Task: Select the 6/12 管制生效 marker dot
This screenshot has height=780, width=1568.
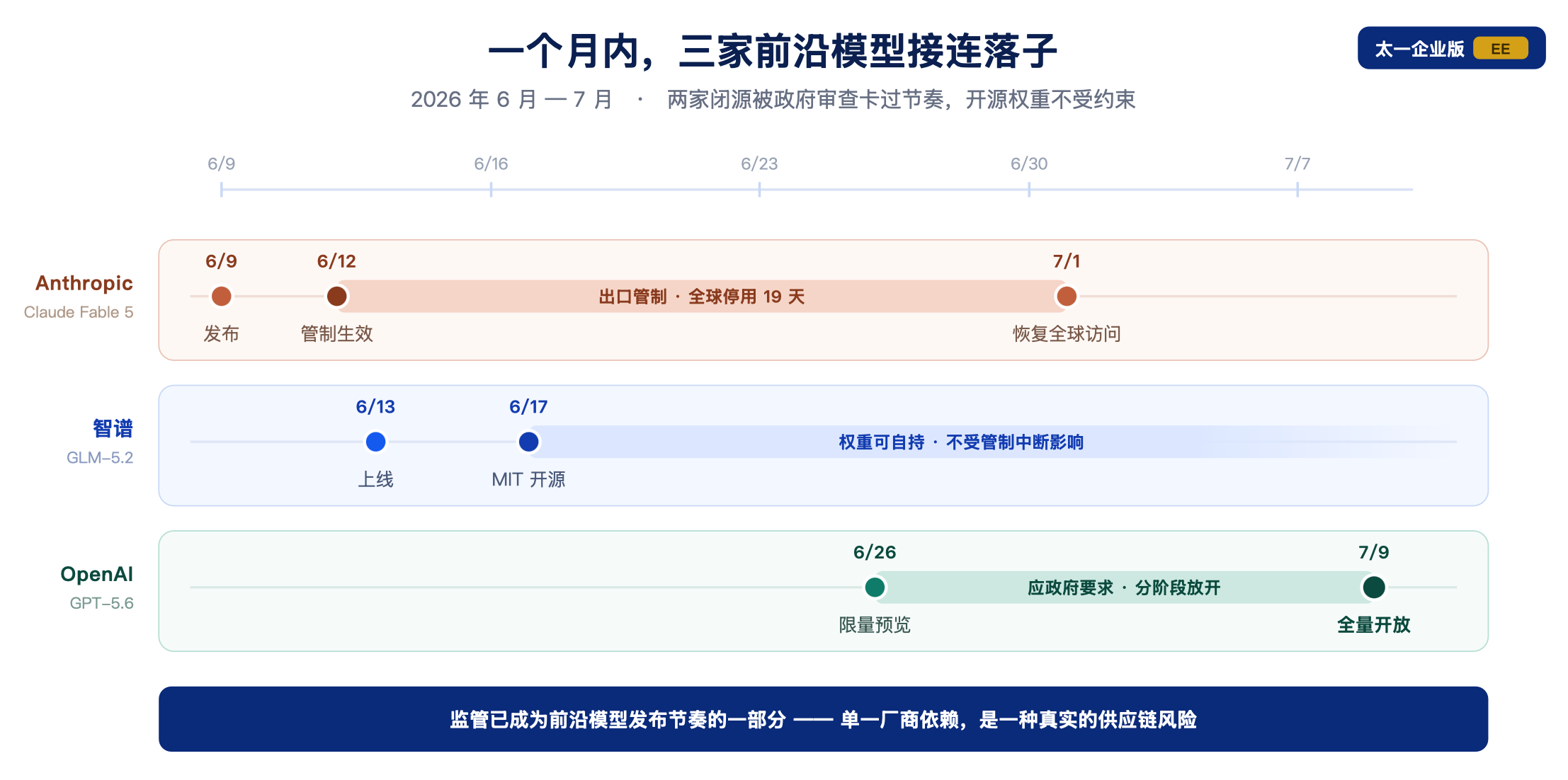Action: pos(336,296)
